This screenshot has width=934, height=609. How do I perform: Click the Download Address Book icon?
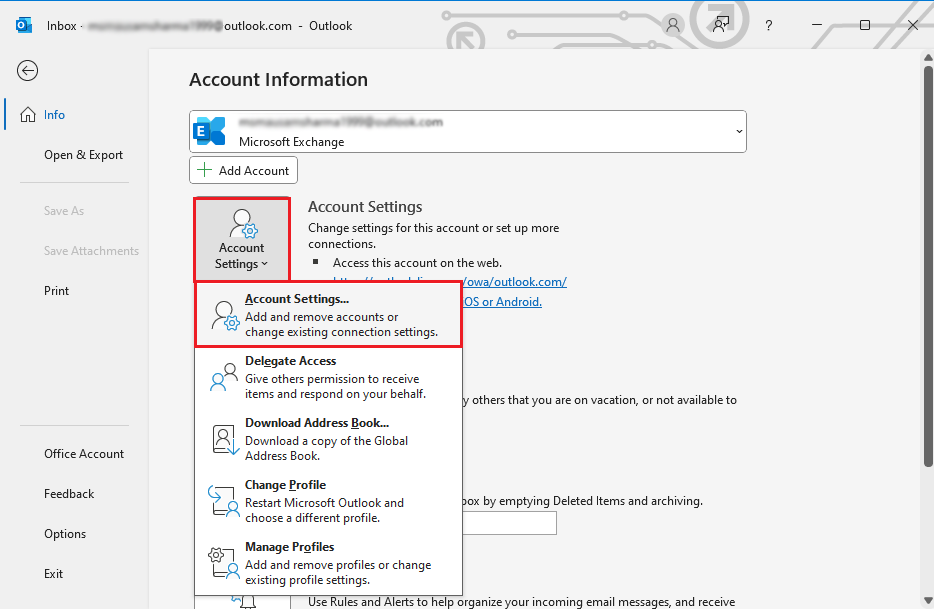222,439
